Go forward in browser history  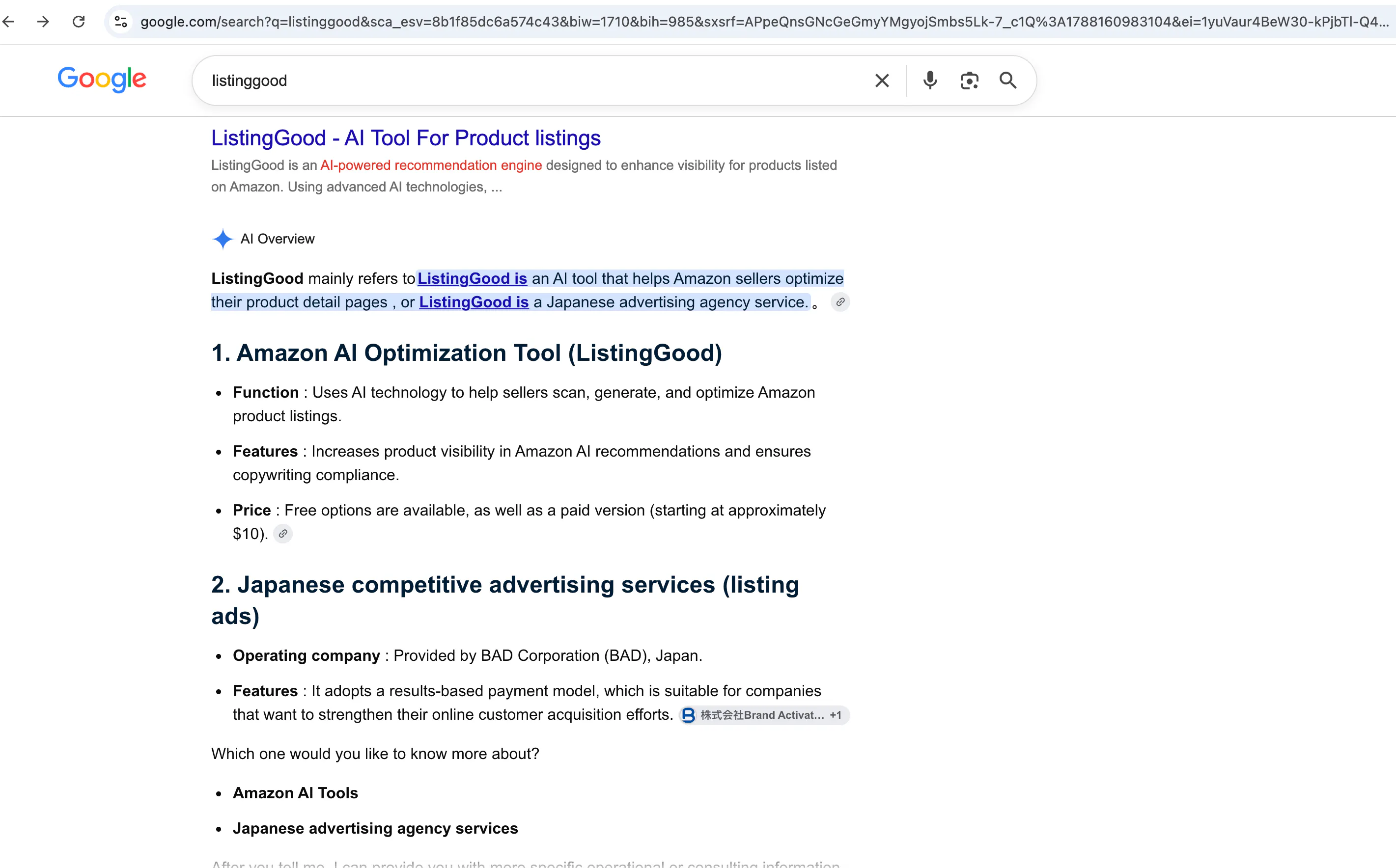(43, 22)
